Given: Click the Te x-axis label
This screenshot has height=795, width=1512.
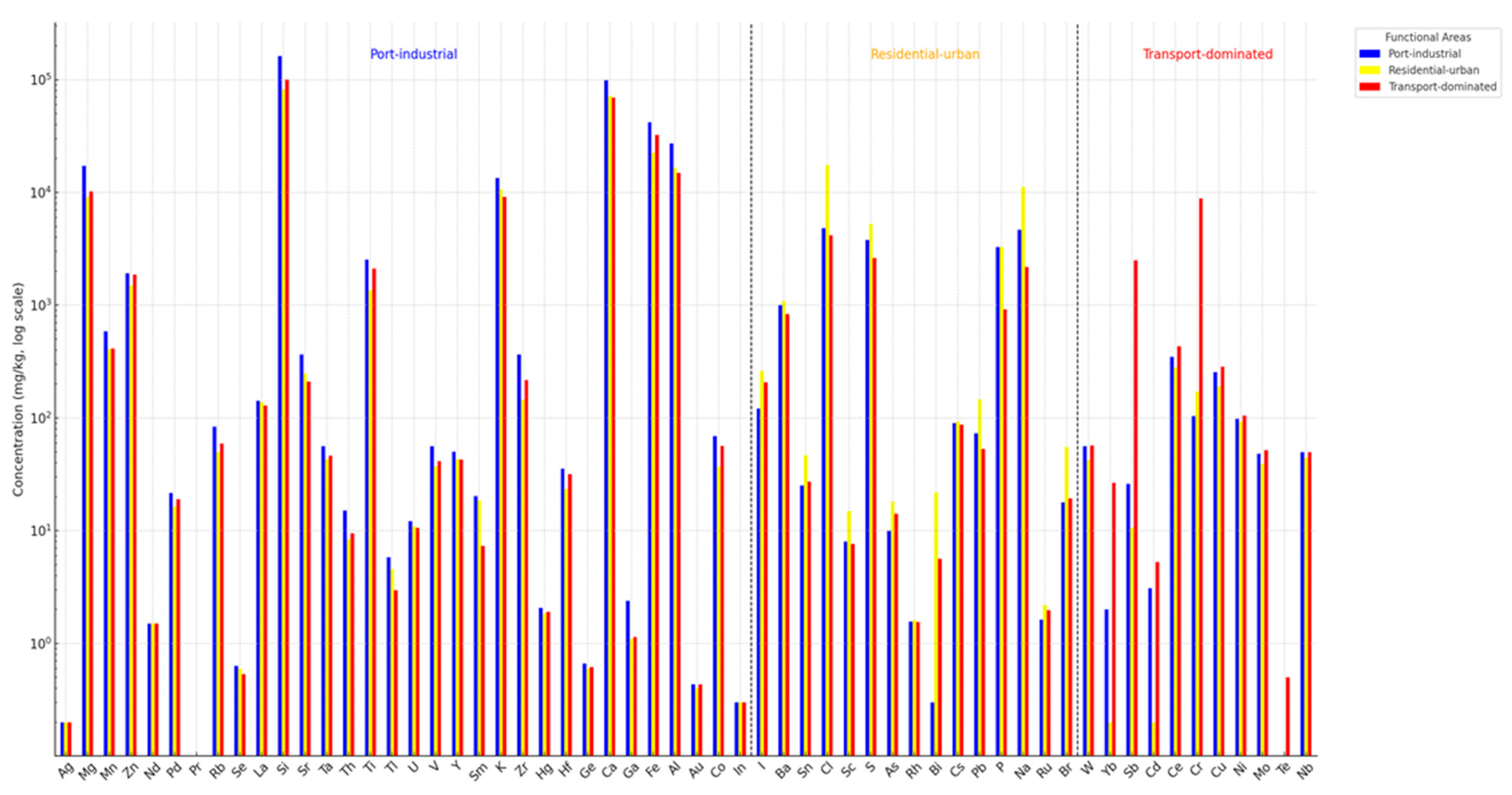Looking at the screenshot, I should (1284, 769).
